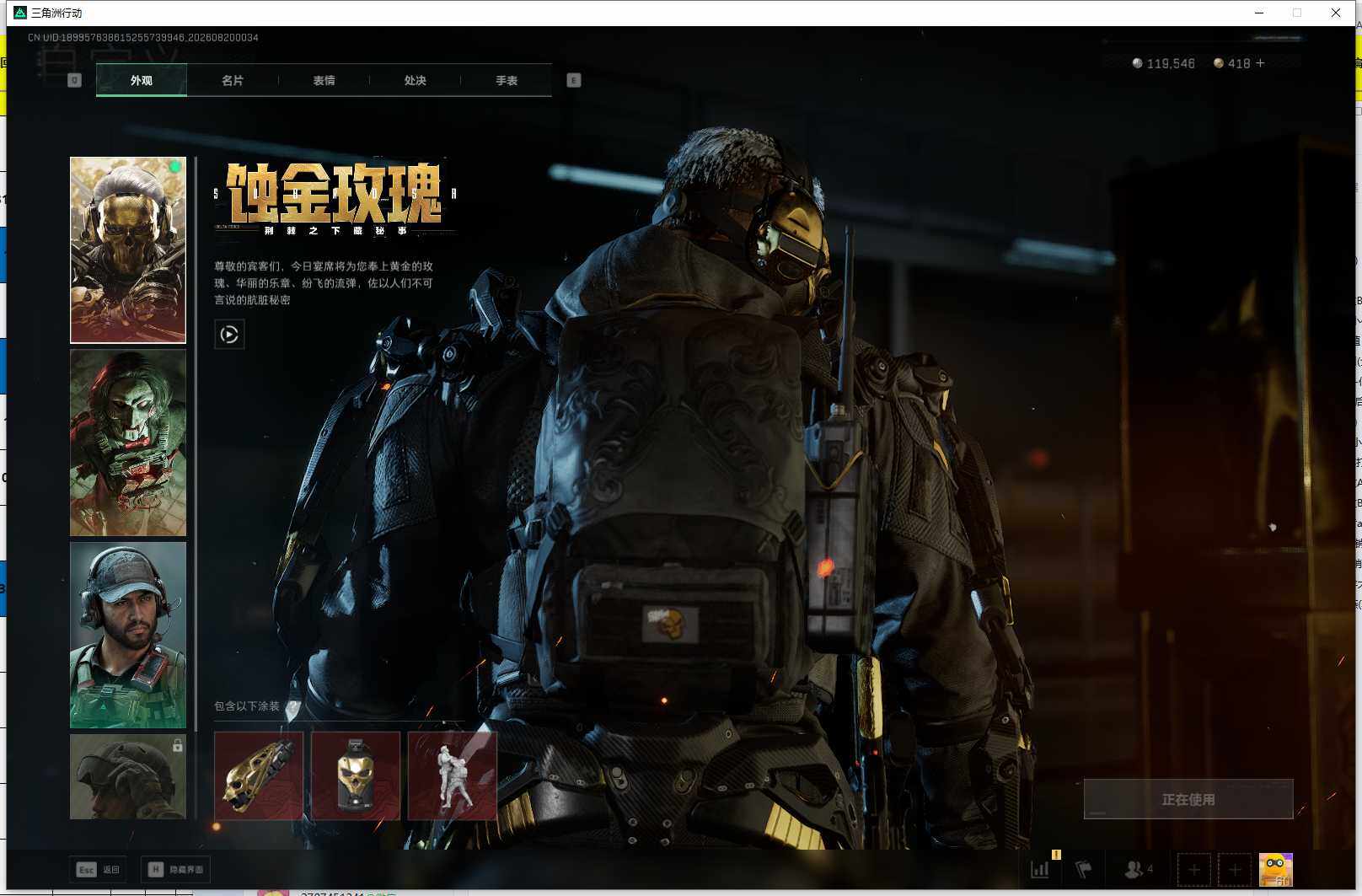Close the 三角洲行动 window

[1336, 13]
